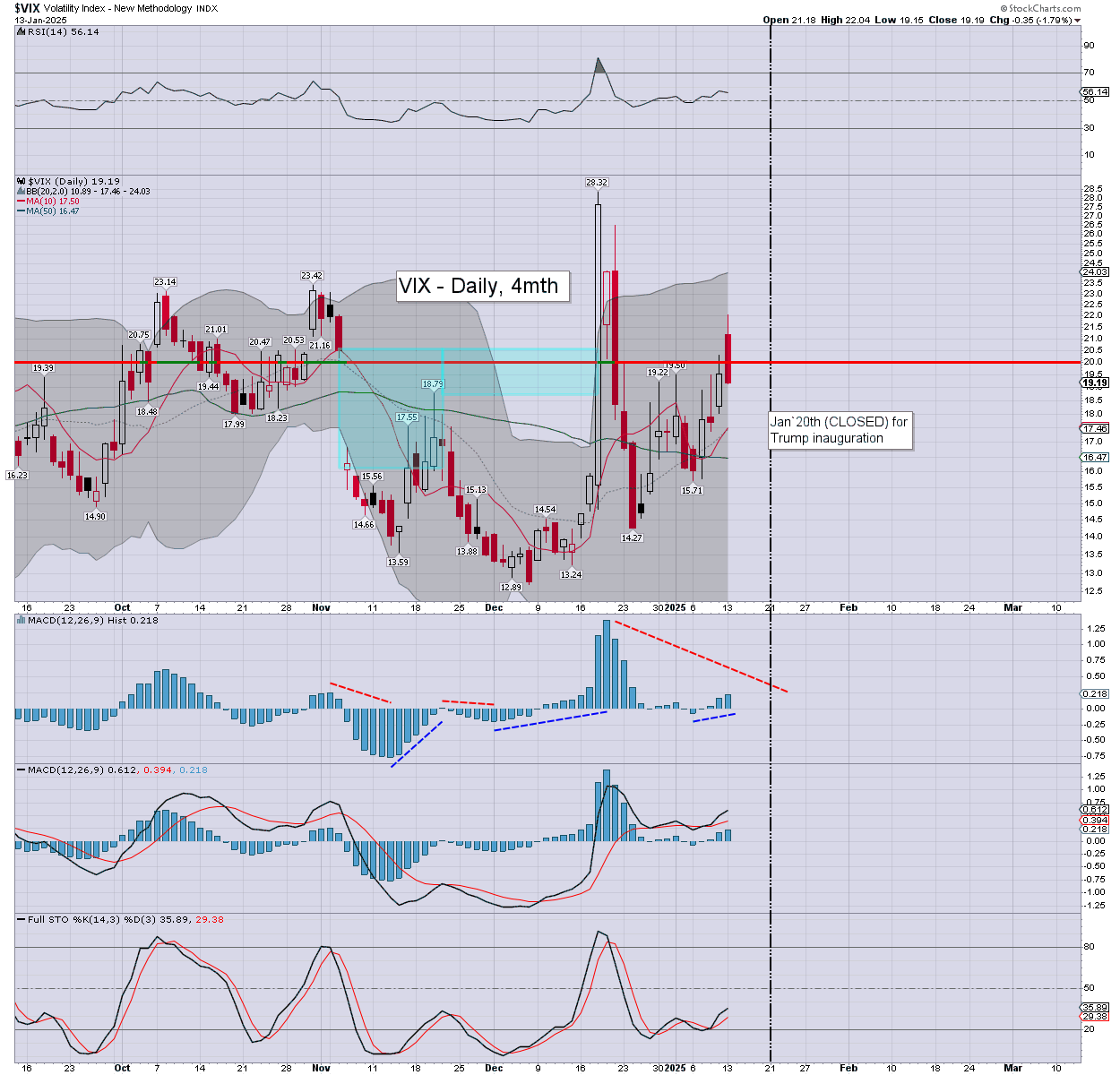Click the 28.32 peak price label
1120x1075 pixels.
click(596, 183)
